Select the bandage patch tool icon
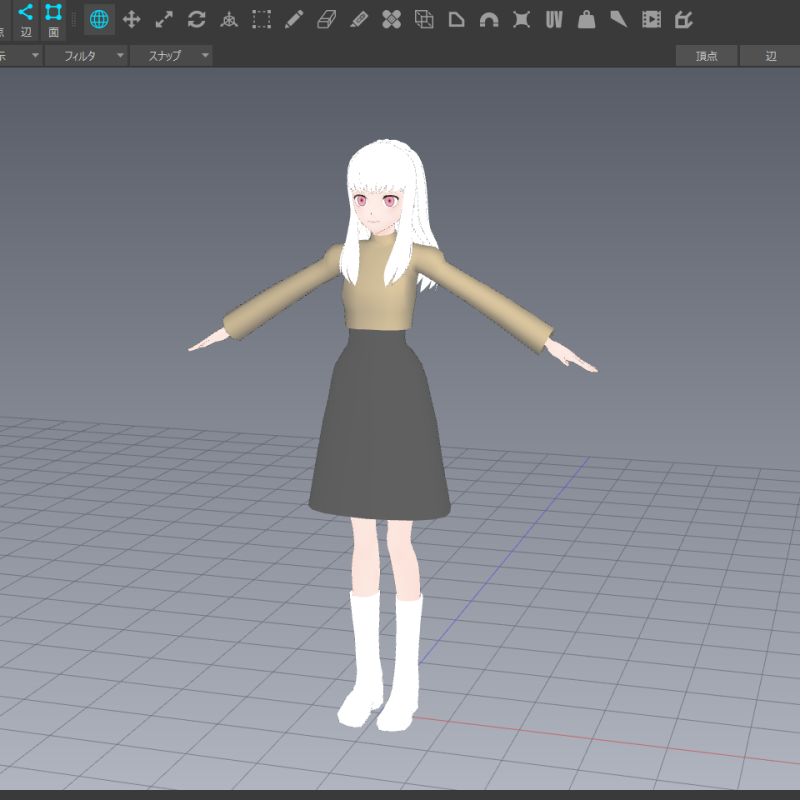The width and height of the screenshot is (800, 800). 391,19
